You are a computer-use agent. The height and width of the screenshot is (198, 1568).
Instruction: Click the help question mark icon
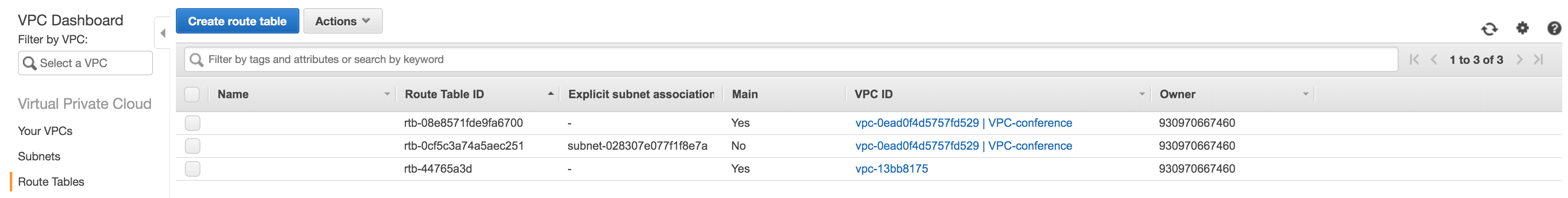coord(1554,28)
